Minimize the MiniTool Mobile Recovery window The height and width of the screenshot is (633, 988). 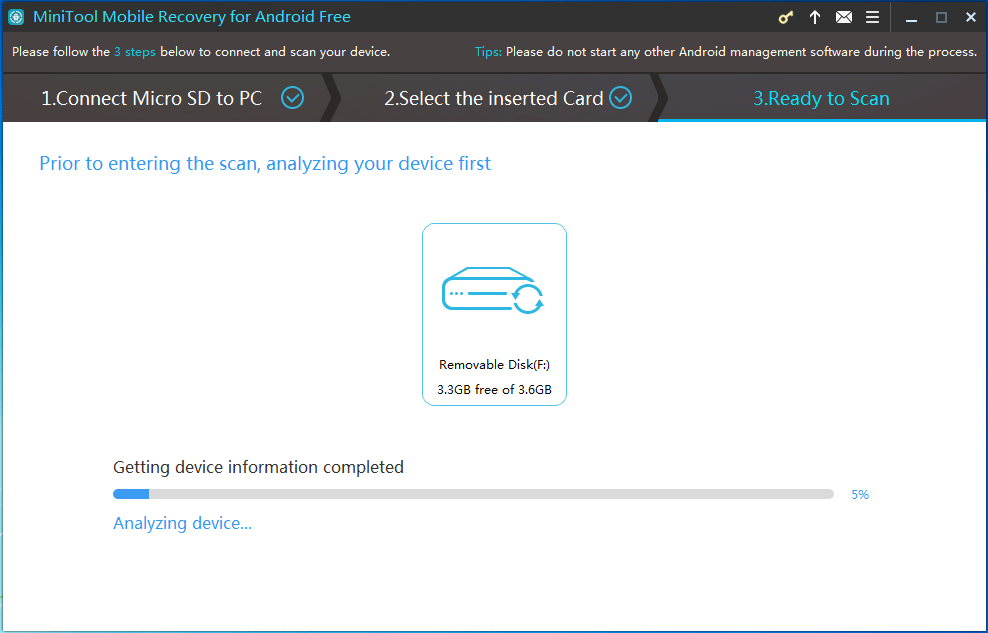click(911, 17)
